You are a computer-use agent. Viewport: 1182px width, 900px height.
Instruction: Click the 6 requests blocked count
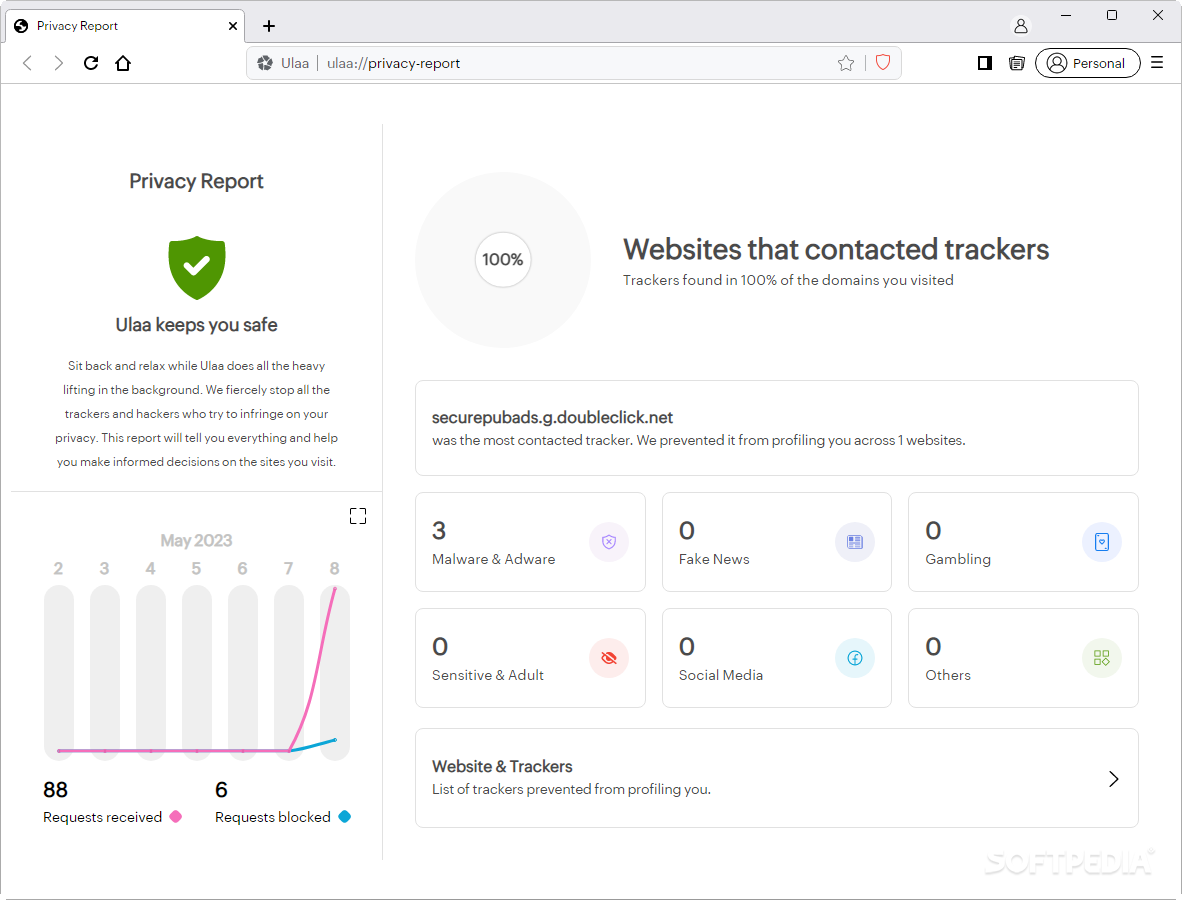(x=221, y=790)
